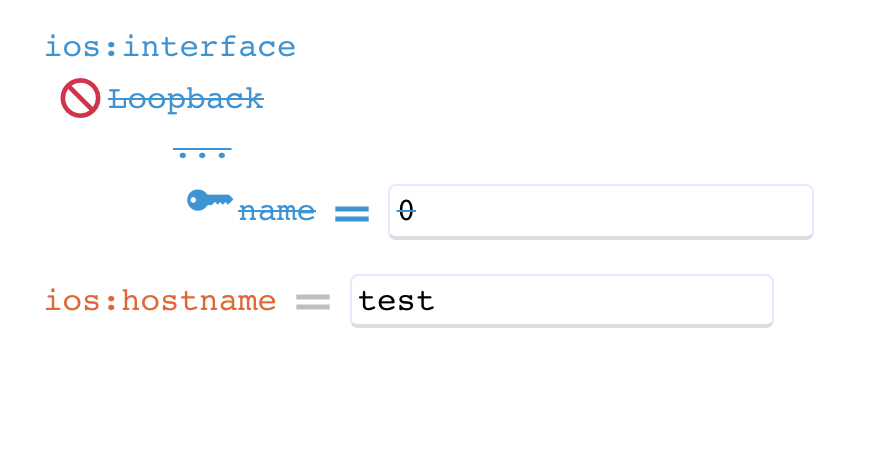The image size is (890, 456).
Task: Select the ios:interface heading
Action: (x=170, y=47)
